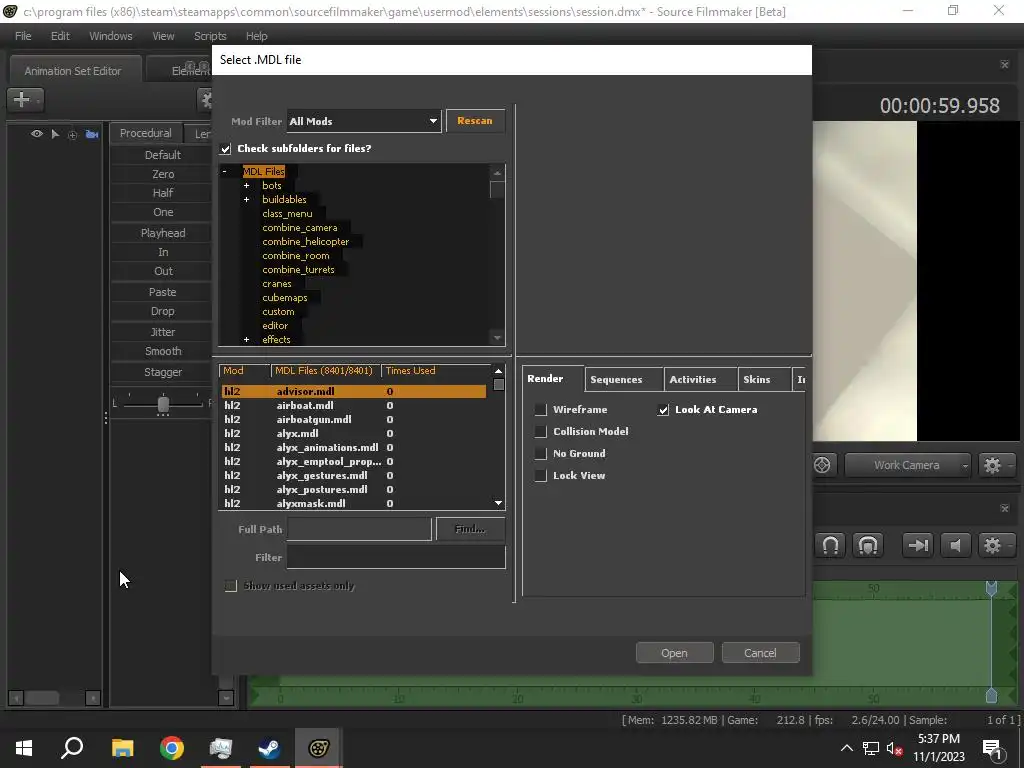Image resolution: width=1024 pixels, height=768 pixels.
Task: Enable the Collision Model checkbox
Action: pyautogui.click(x=541, y=432)
